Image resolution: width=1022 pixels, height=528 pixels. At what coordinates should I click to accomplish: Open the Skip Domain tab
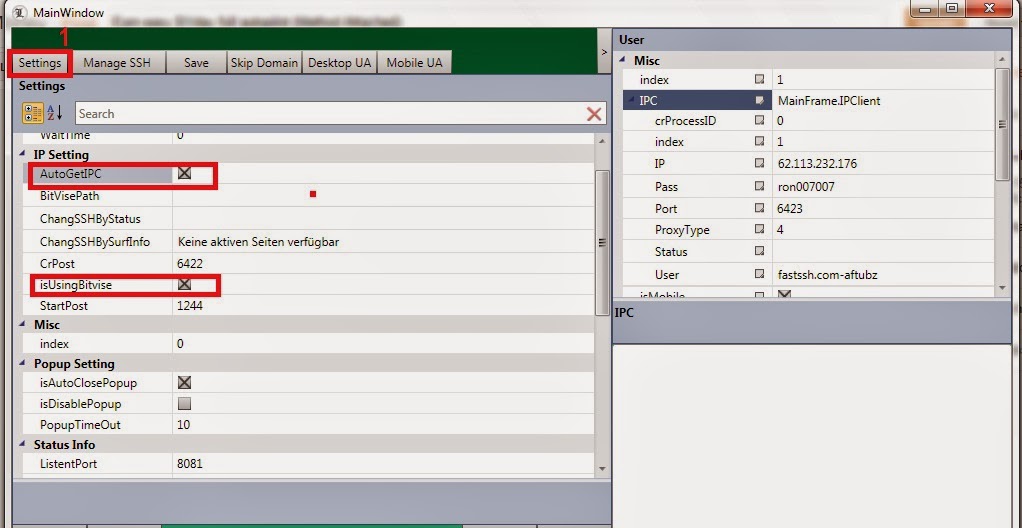coord(264,63)
